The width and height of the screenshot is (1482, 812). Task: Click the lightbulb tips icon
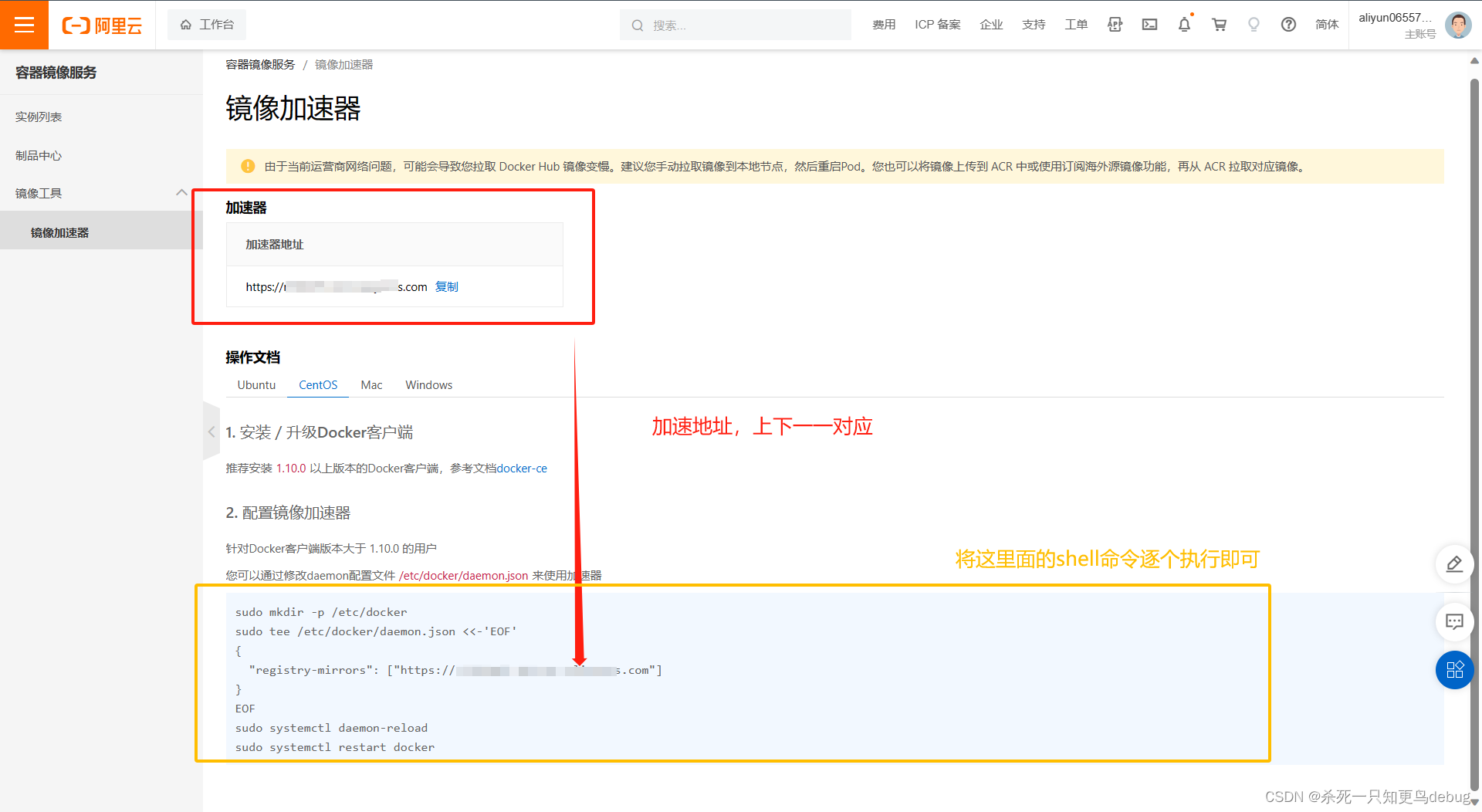coord(1254,25)
